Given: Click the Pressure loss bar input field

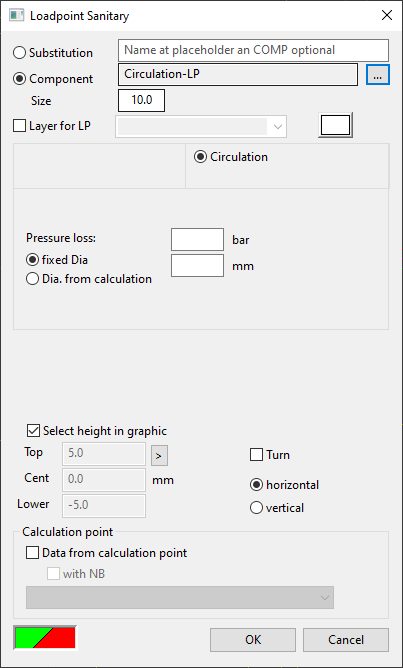Looking at the screenshot, I should tap(198, 239).
